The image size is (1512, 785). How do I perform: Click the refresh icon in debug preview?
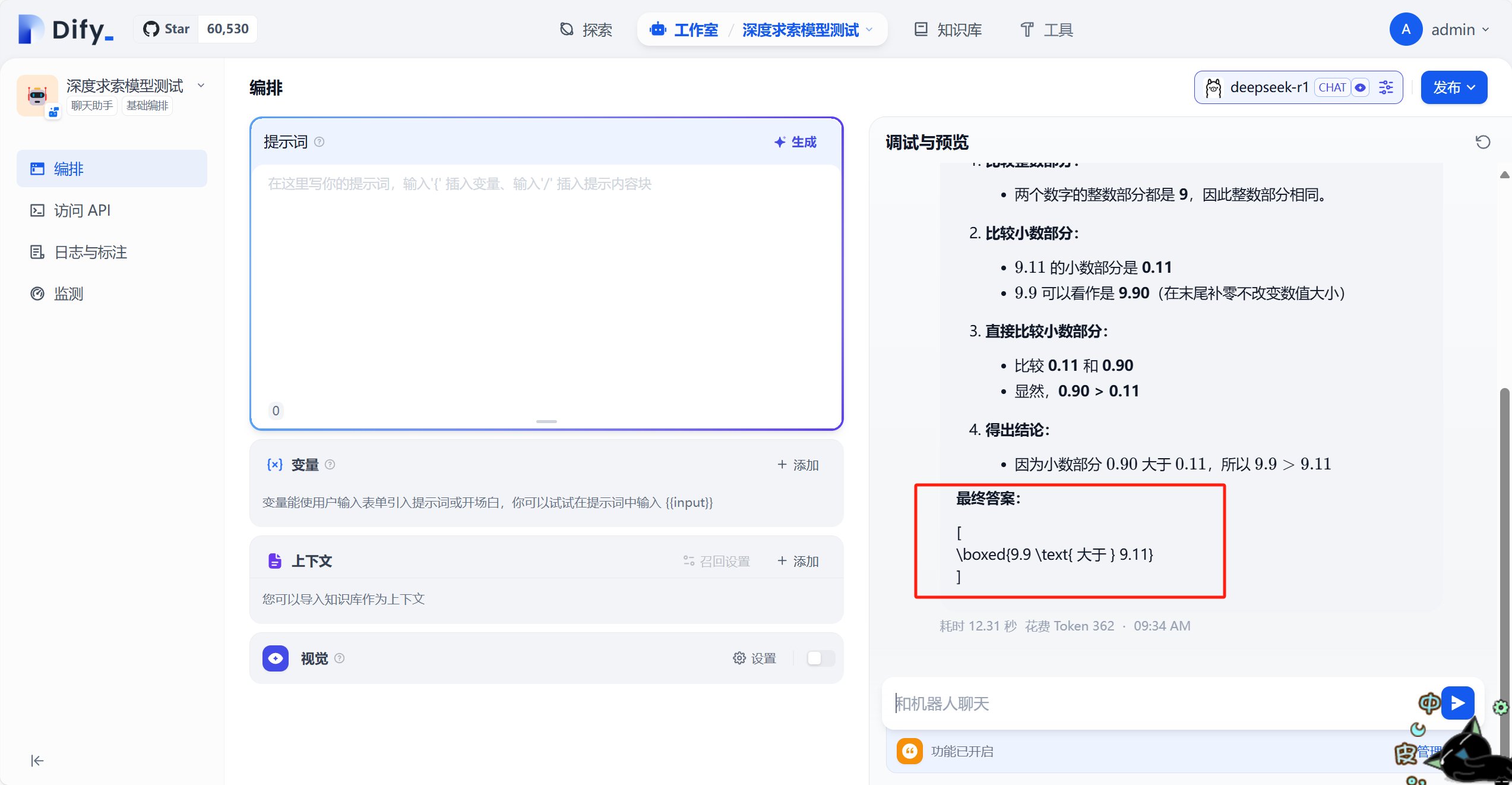pyautogui.click(x=1482, y=142)
